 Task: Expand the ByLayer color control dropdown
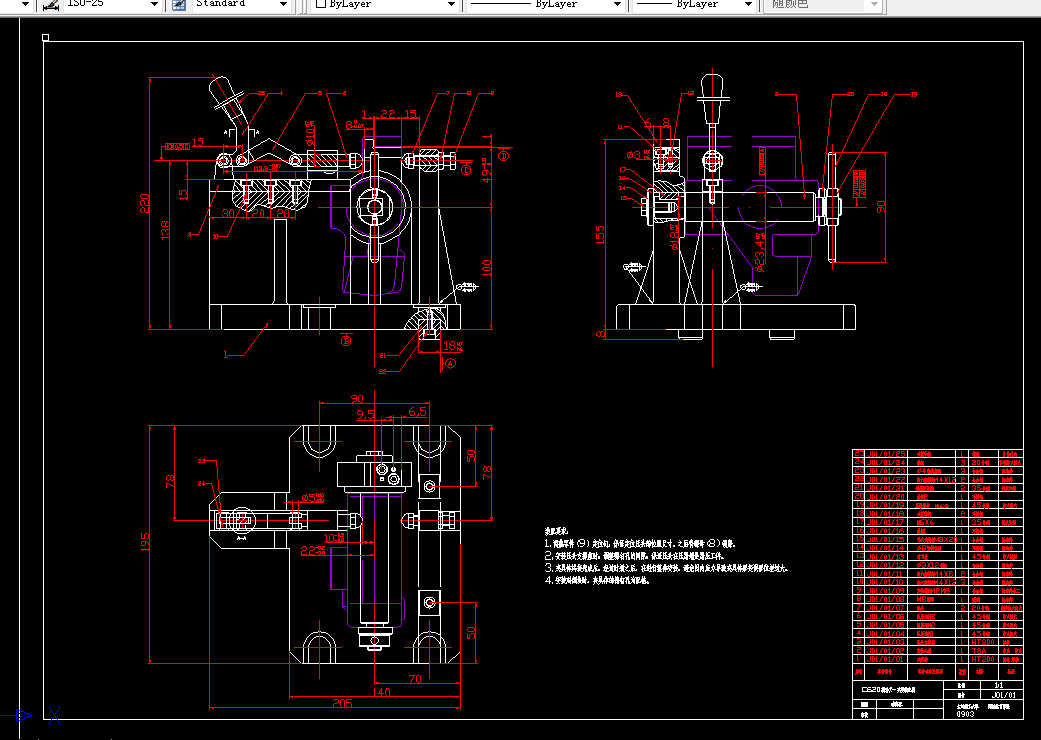(x=451, y=5)
